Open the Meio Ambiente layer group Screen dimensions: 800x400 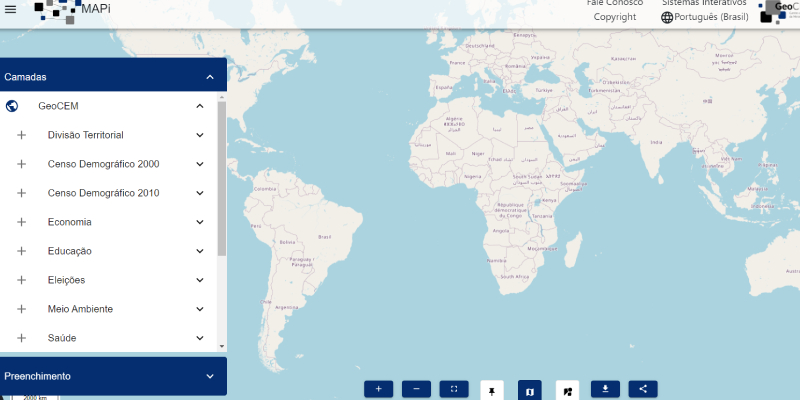click(80, 309)
